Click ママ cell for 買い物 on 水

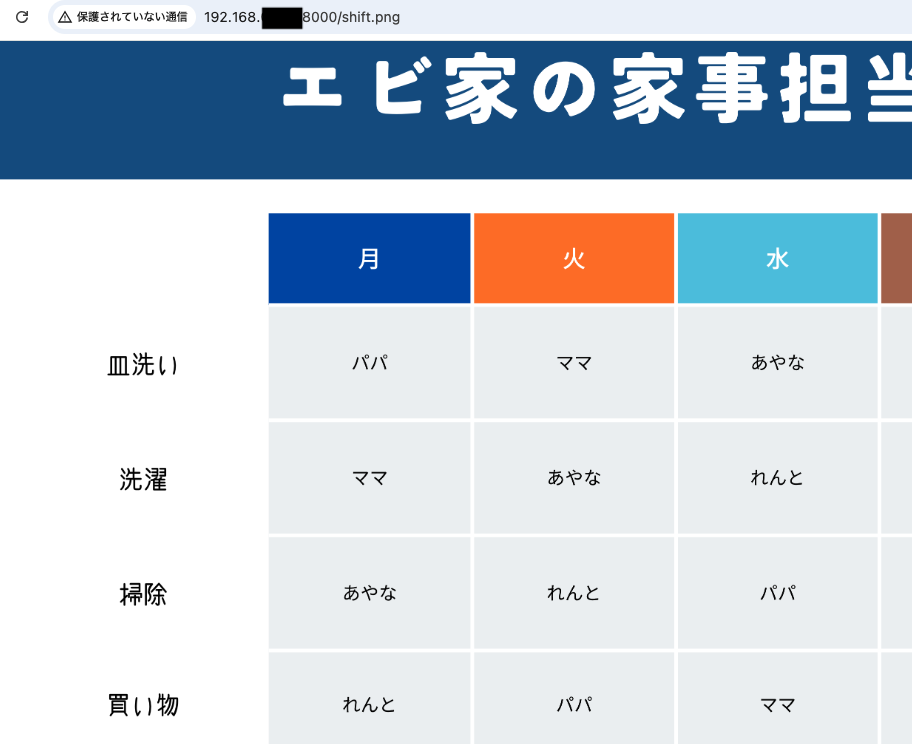(777, 704)
